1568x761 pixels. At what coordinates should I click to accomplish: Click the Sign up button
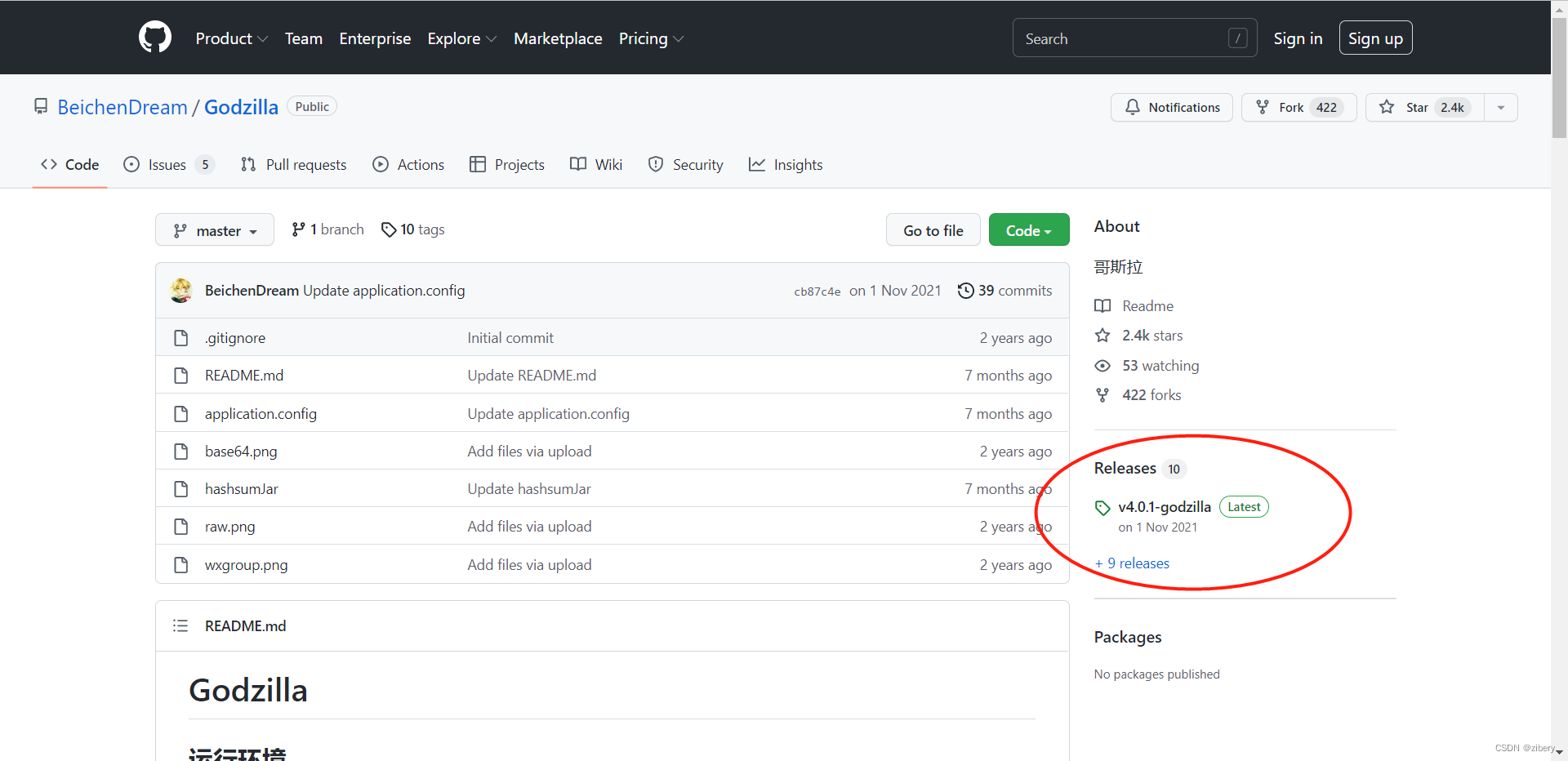coord(1375,38)
